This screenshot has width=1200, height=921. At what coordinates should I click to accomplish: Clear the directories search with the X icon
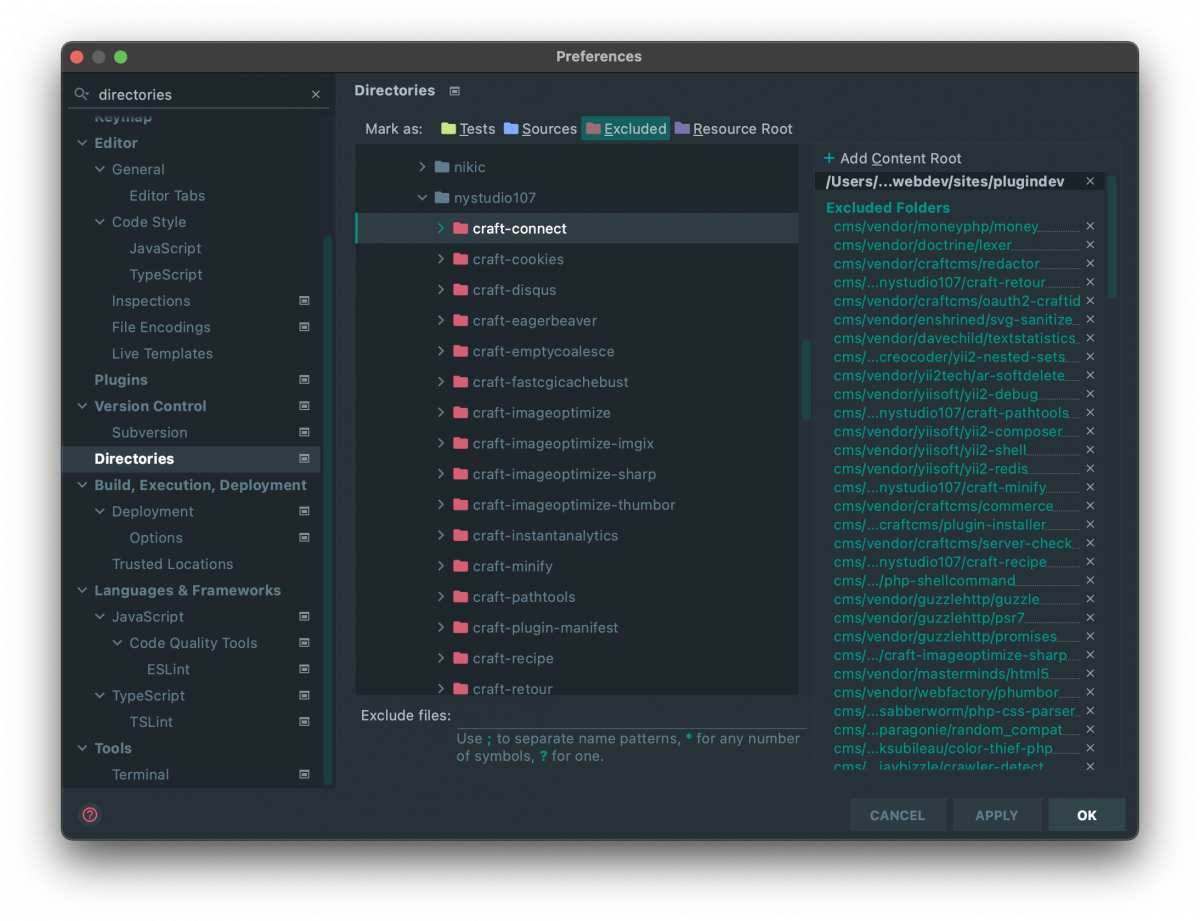pos(315,93)
